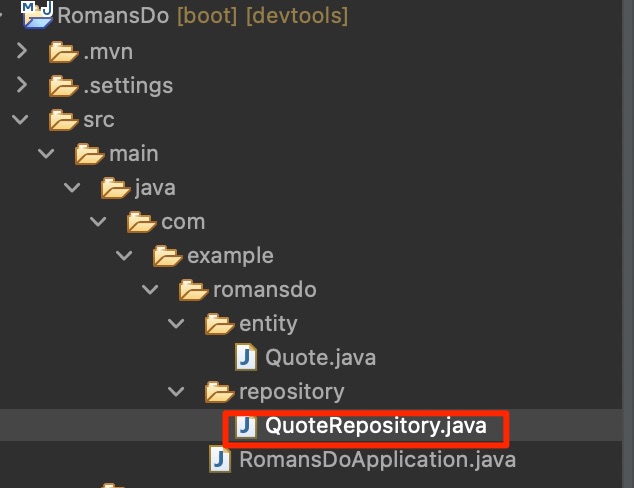The width and height of the screenshot is (634, 488).
Task: Collapse the main folder tree node
Action: pyautogui.click(x=46, y=154)
